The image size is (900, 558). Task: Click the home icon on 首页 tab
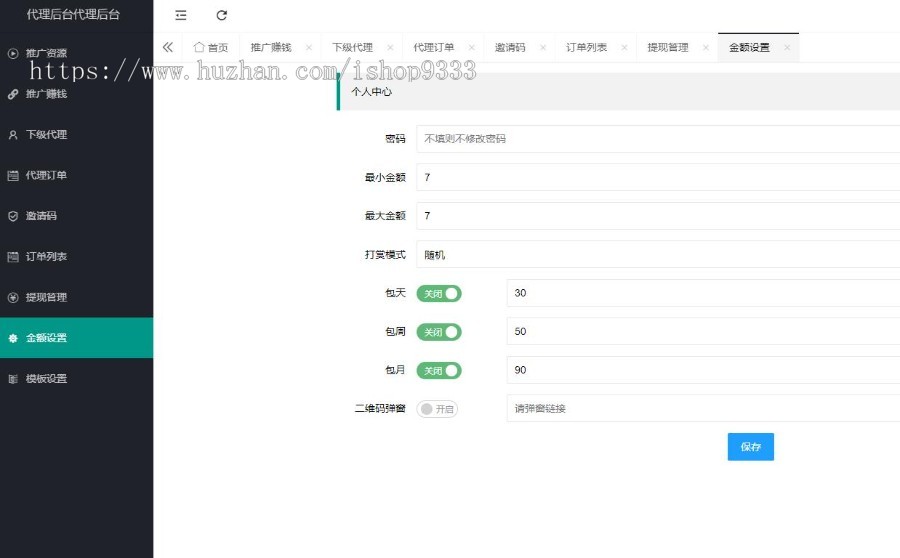click(199, 47)
